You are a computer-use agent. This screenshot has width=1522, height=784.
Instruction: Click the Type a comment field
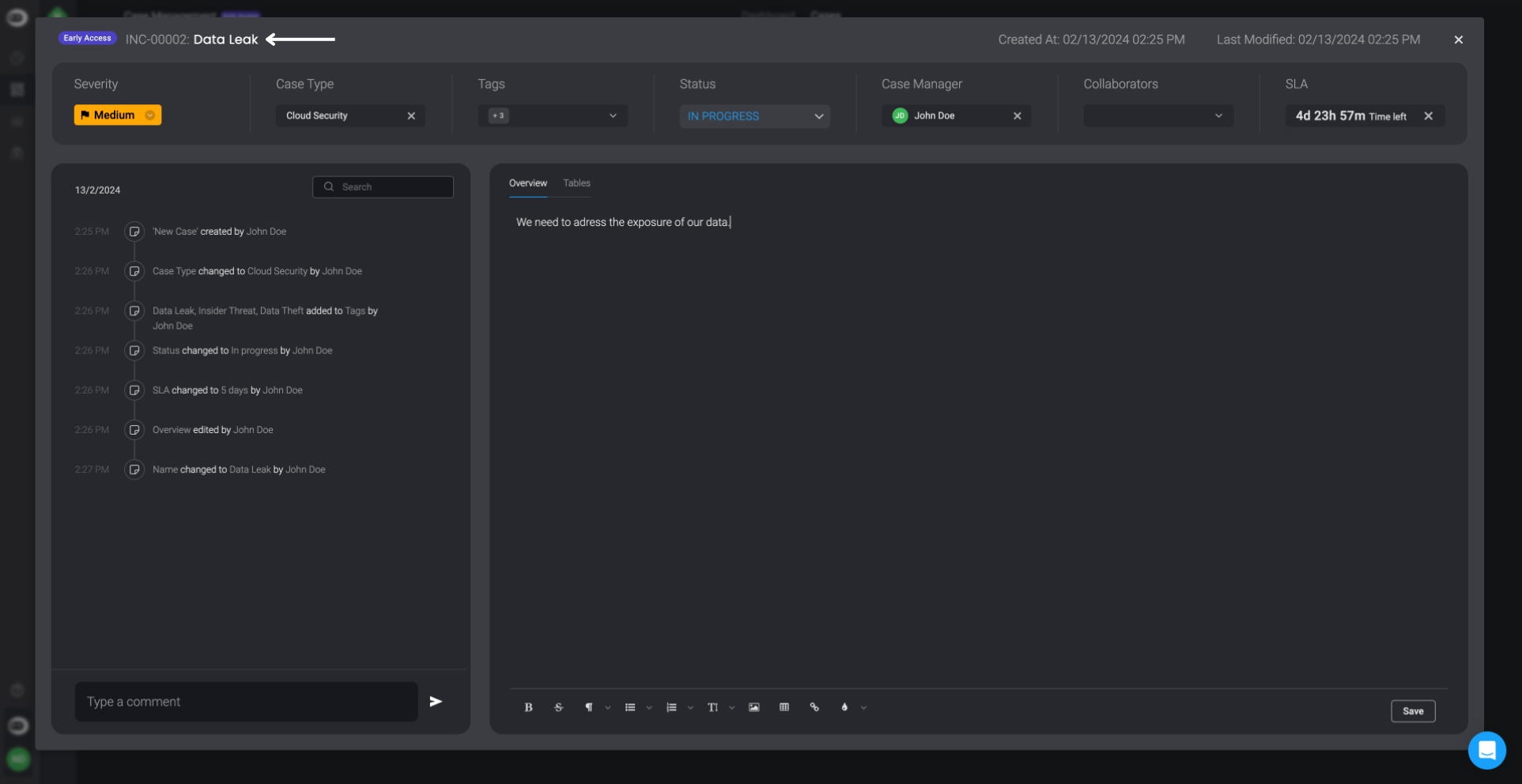pos(246,702)
